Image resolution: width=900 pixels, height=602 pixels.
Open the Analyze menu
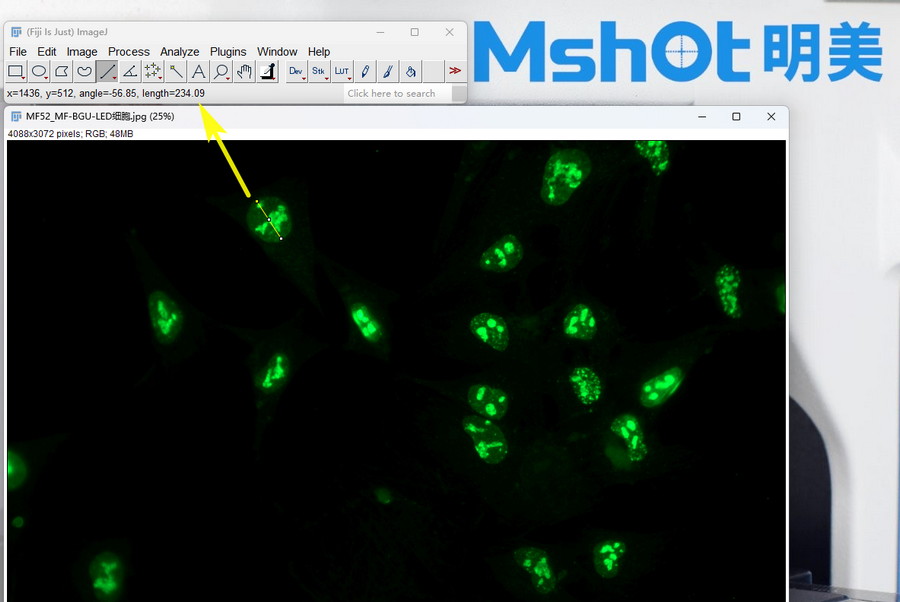(180, 51)
